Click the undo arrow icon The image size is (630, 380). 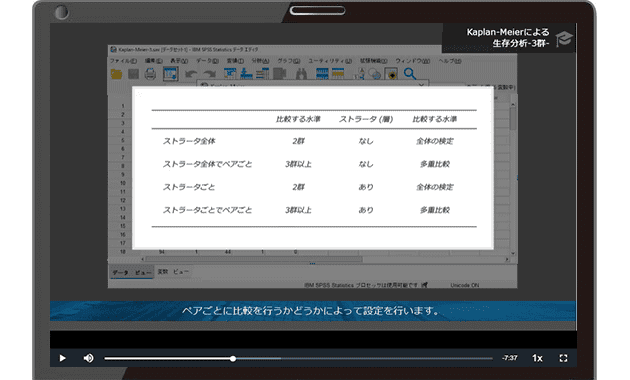191,74
